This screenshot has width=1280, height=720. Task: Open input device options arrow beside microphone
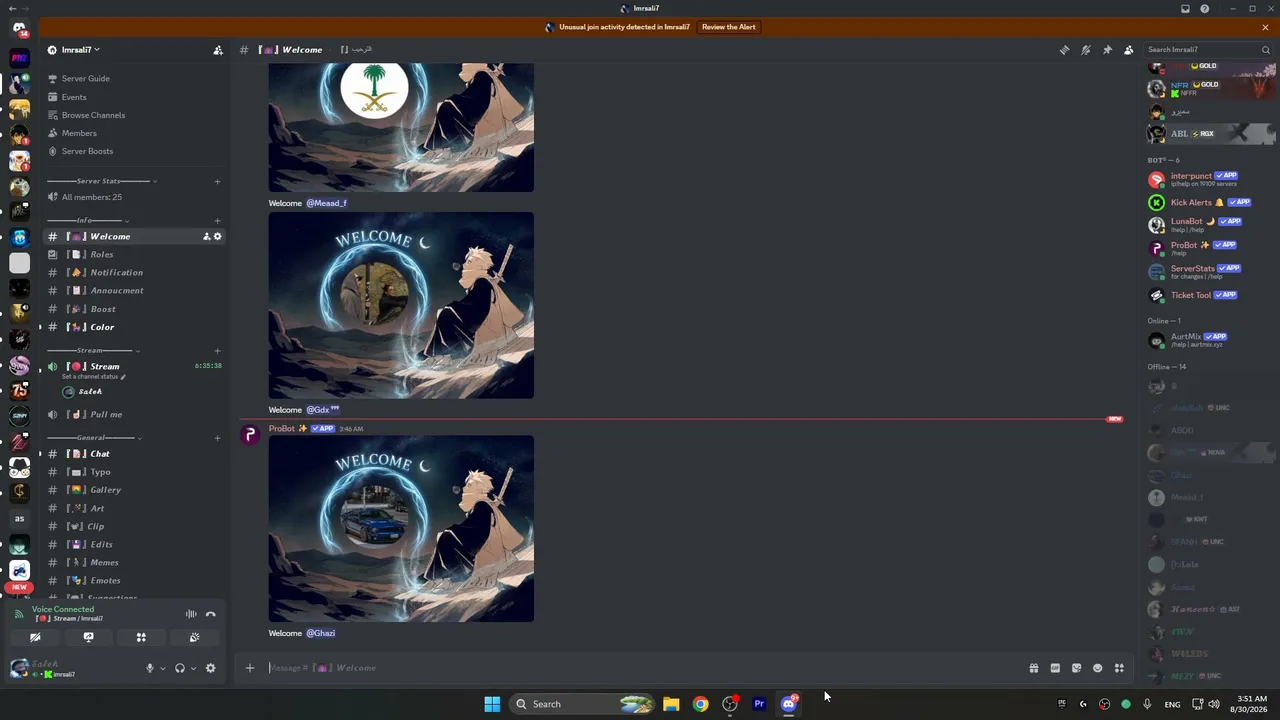[x=162, y=668]
